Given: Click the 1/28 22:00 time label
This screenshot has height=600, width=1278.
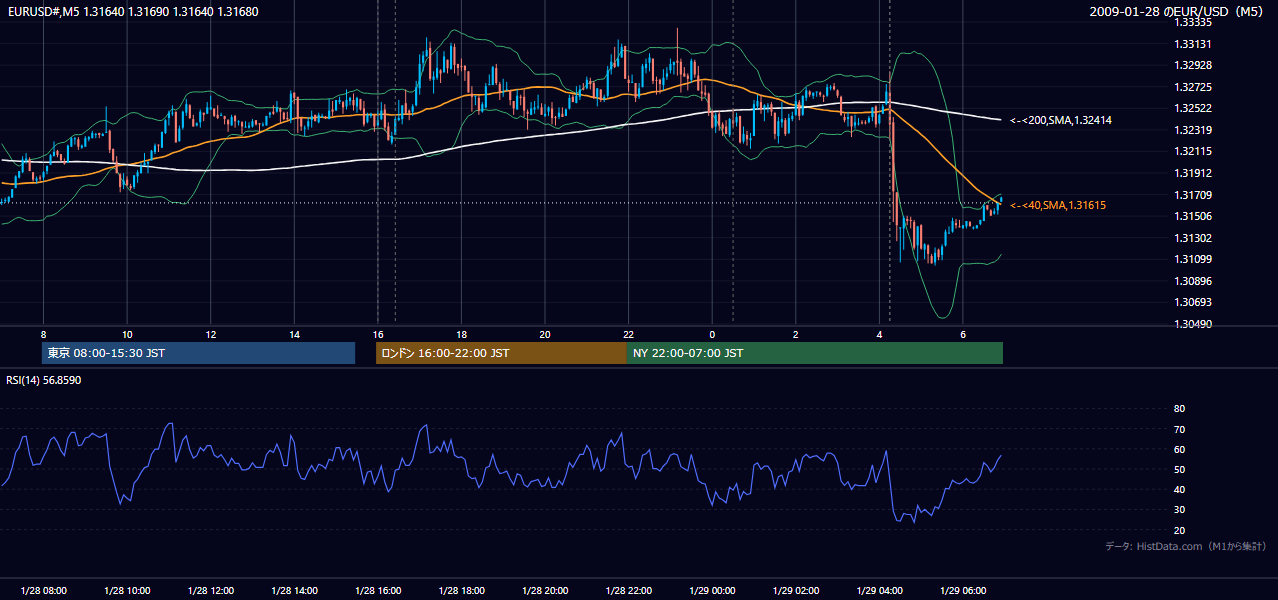Looking at the screenshot, I should (629, 591).
